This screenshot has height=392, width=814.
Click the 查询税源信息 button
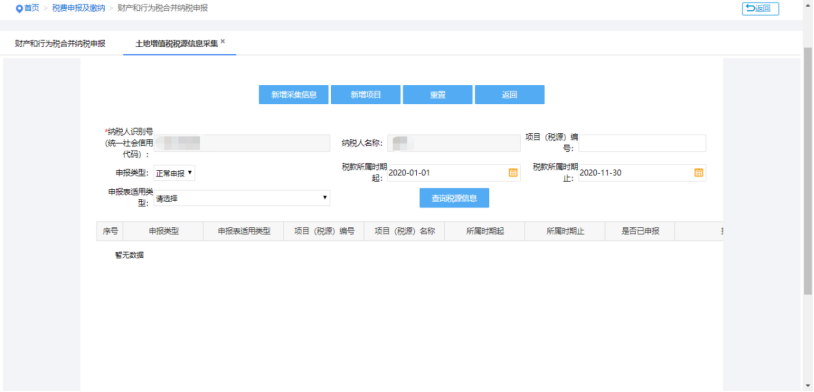[454, 198]
